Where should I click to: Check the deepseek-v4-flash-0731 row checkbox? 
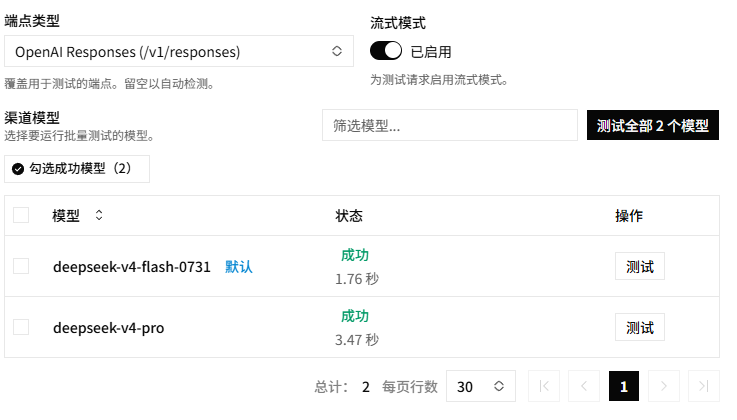[x=21, y=266]
